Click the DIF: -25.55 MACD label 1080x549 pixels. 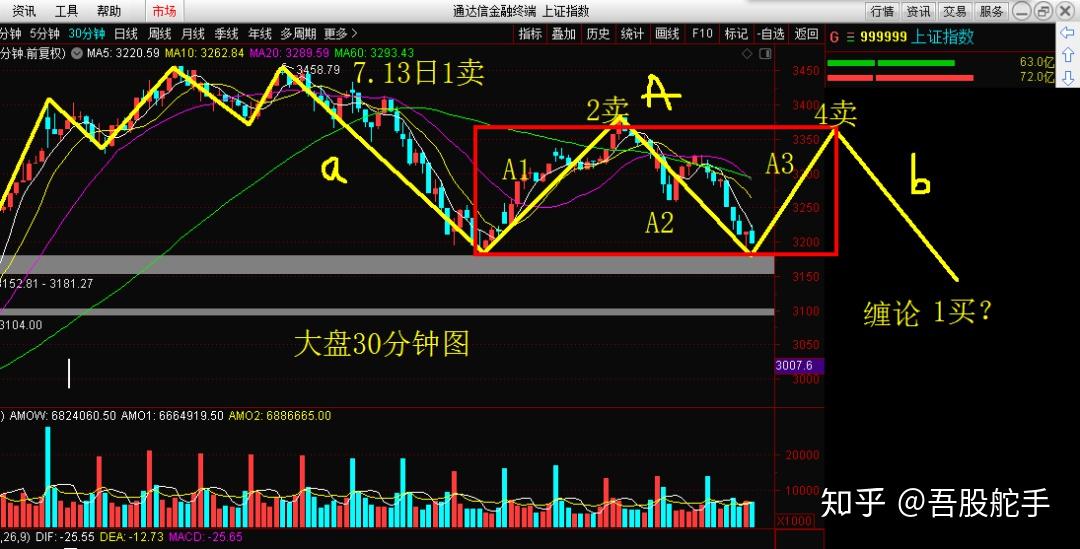coord(65,537)
